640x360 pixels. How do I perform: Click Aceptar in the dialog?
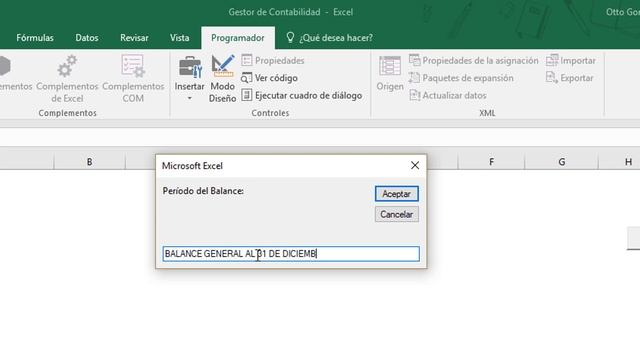pyautogui.click(x=396, y=194)
